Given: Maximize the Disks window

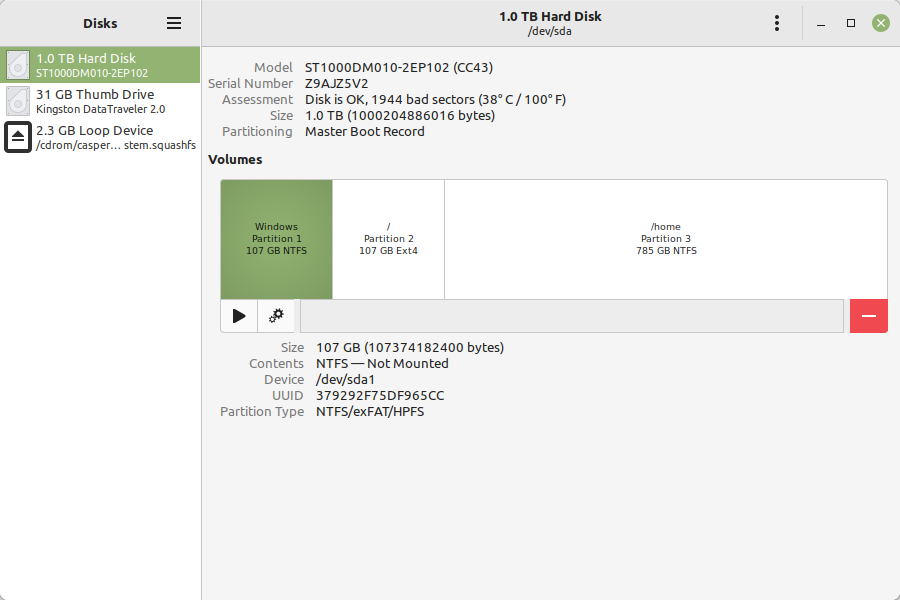Looking at the screenshot, I should (851, 23).
